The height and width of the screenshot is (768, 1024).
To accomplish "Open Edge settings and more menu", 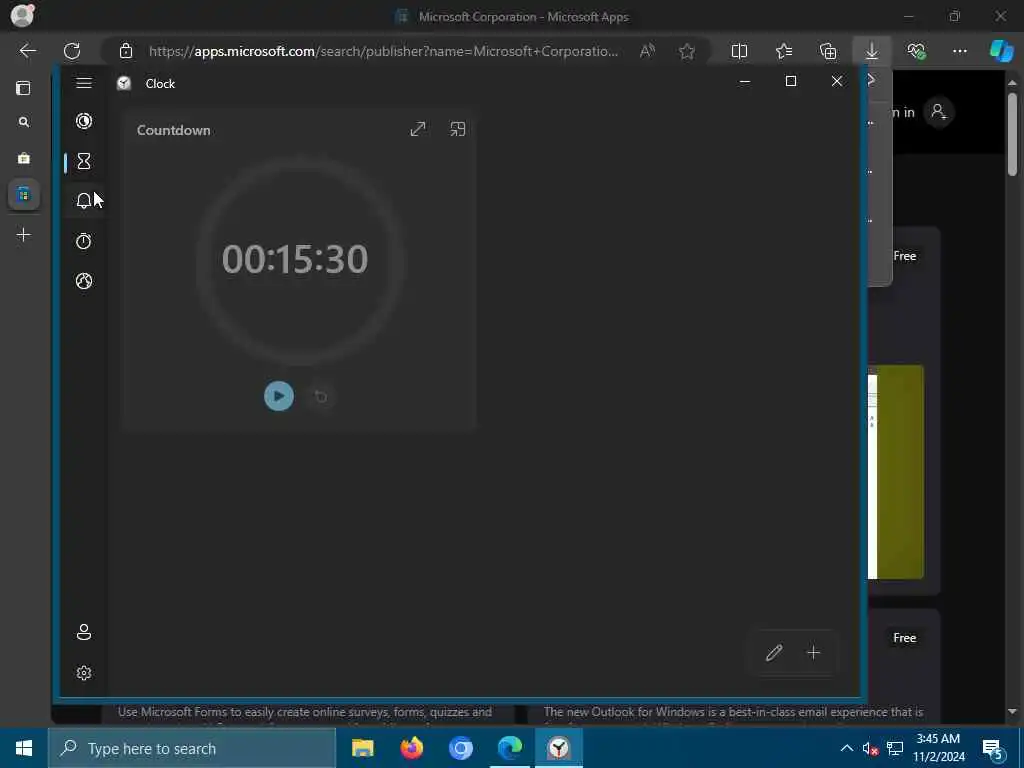I will pos(959,51).
